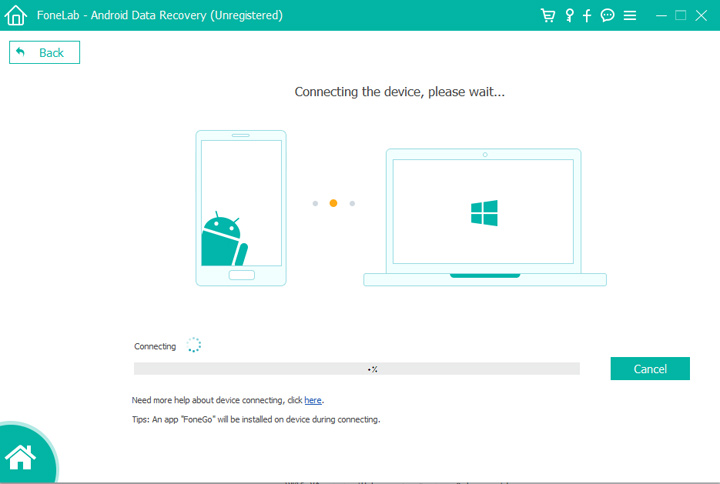The width and height of the screenshot is (720, 484).
Task: Cancel the device connection
Action: point(650,369)
